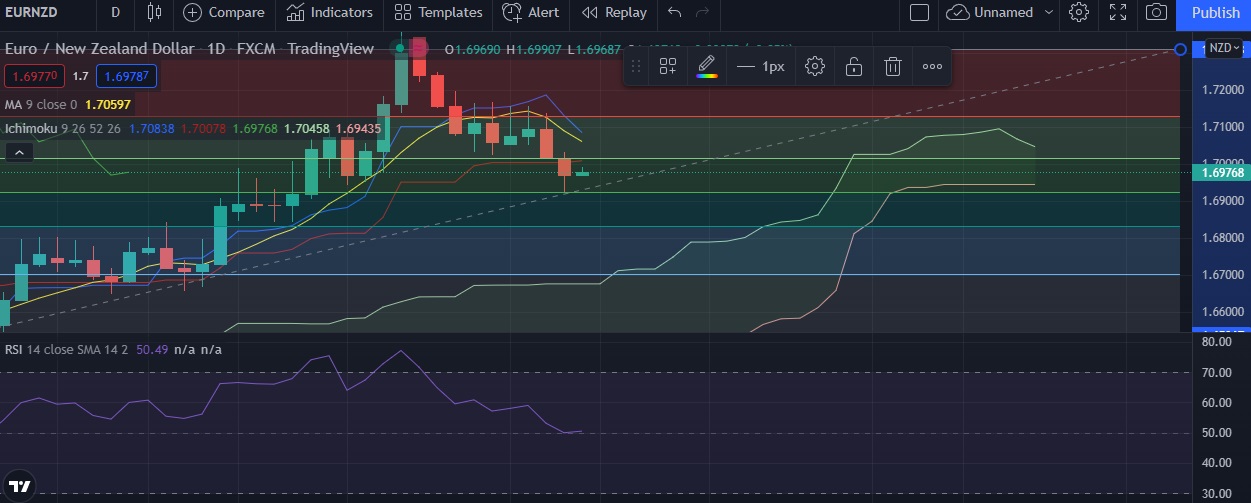Viewport: 1251px width, 503px height.
Task: Expand the Unnamed layout dropdown arrow
Action: coord(1048,12)
